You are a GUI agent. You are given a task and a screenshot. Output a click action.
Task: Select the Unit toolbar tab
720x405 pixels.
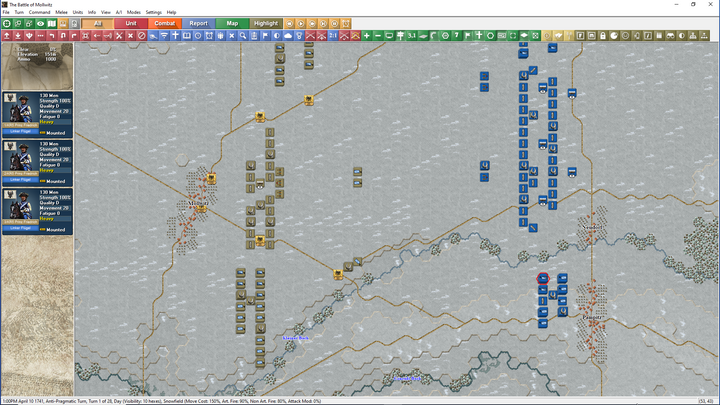(x=131, y=23)
